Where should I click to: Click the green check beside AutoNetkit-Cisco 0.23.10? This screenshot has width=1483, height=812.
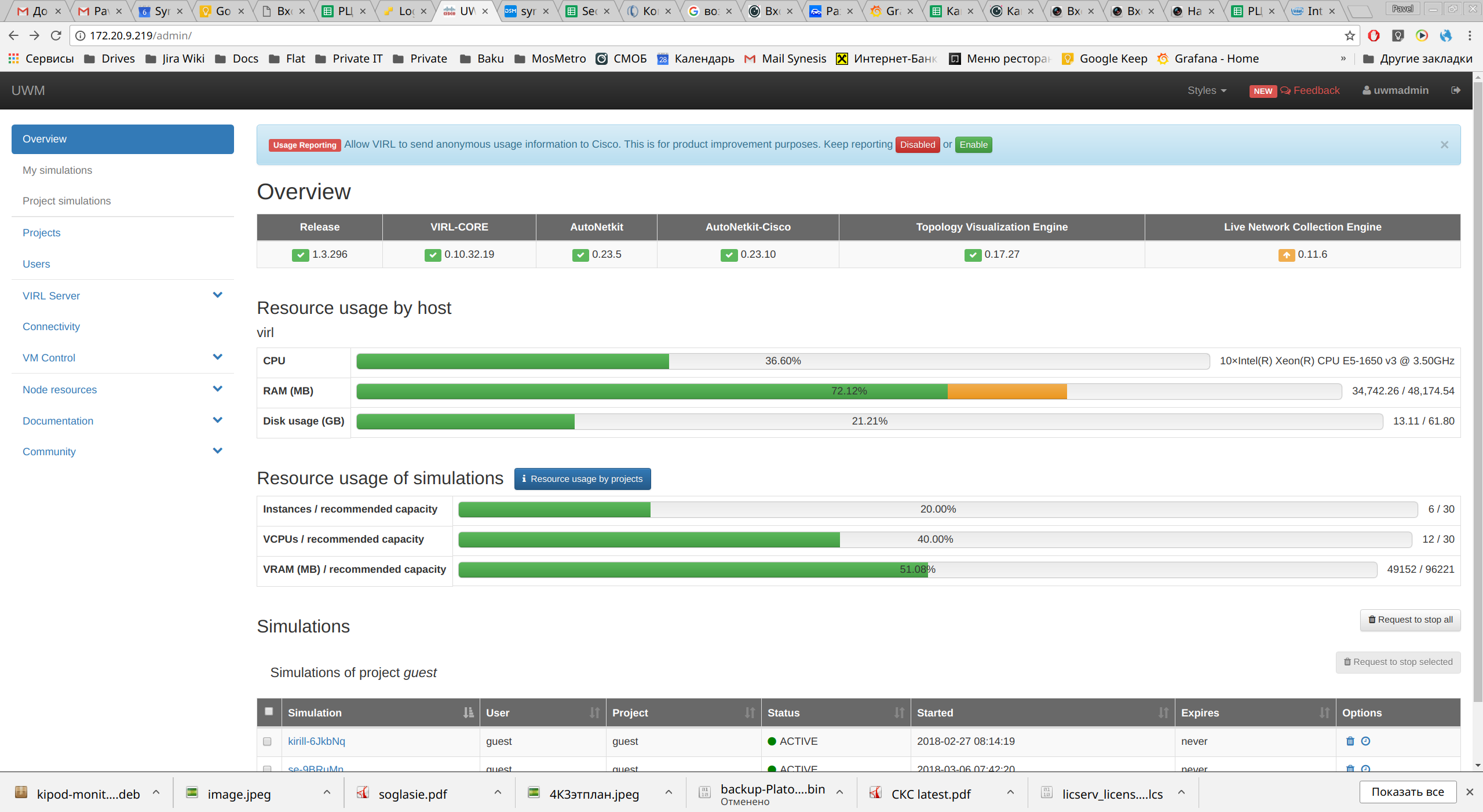coord(729,255)
